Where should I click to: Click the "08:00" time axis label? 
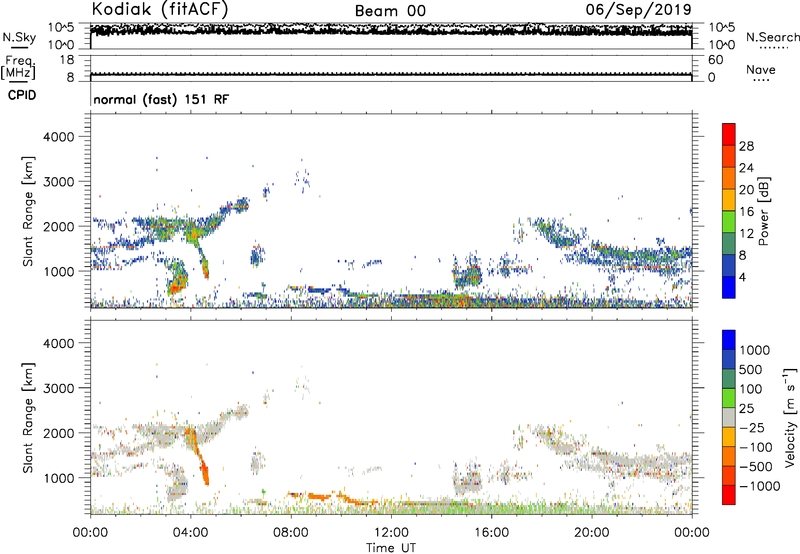[291, 533]
